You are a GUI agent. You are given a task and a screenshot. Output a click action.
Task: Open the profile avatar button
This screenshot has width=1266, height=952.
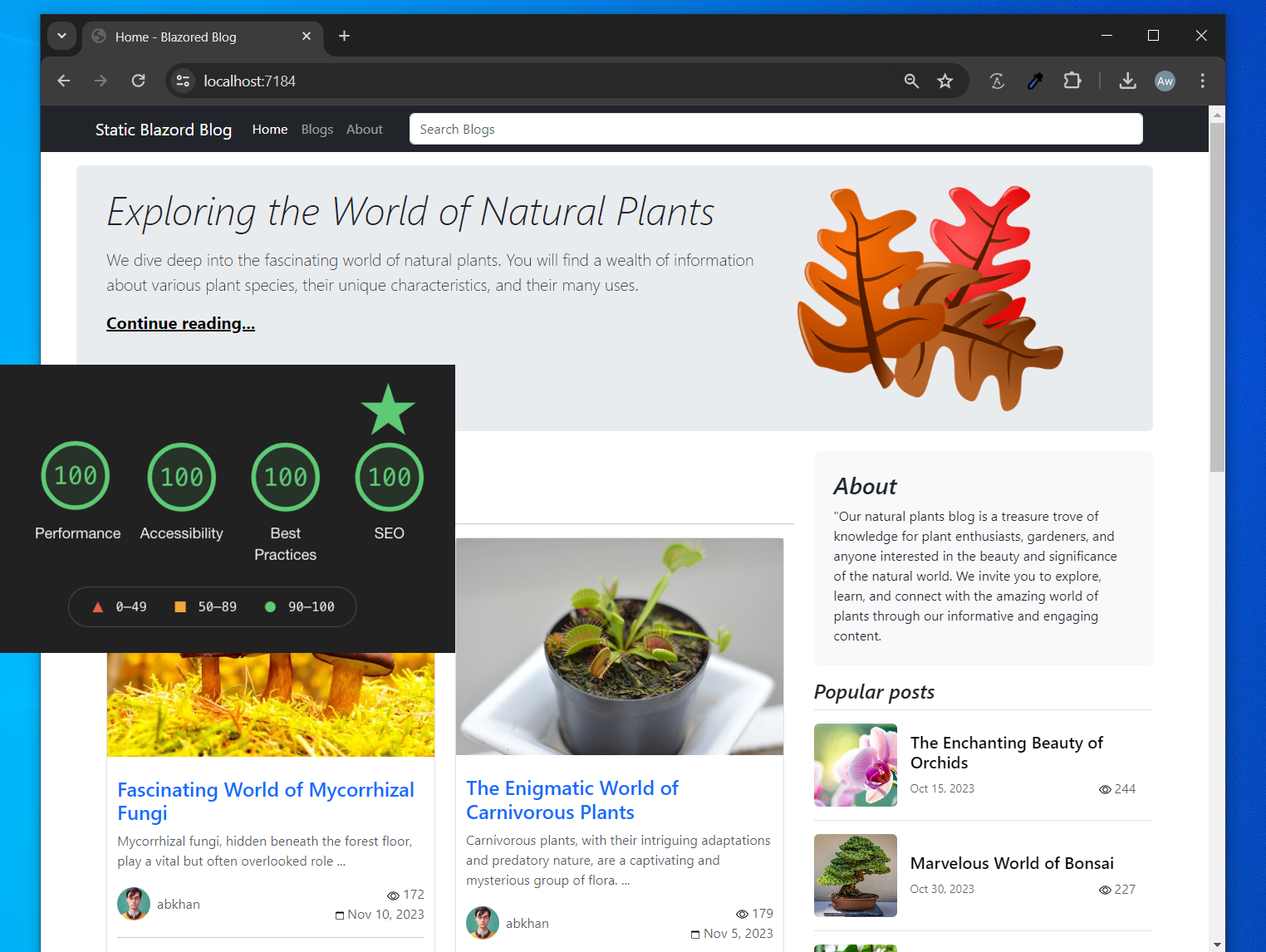[x=1165, y=81]
